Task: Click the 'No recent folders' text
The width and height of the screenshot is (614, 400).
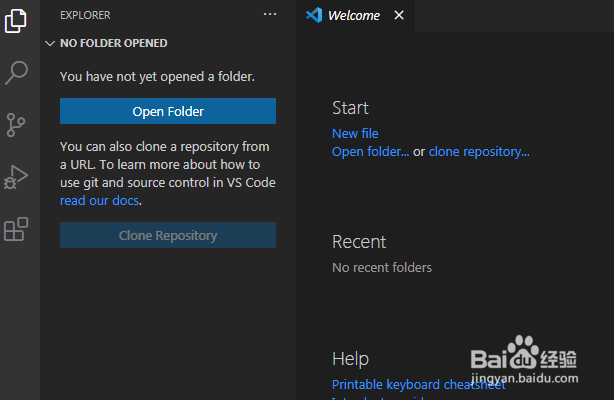Action: (x=382, y=267)
